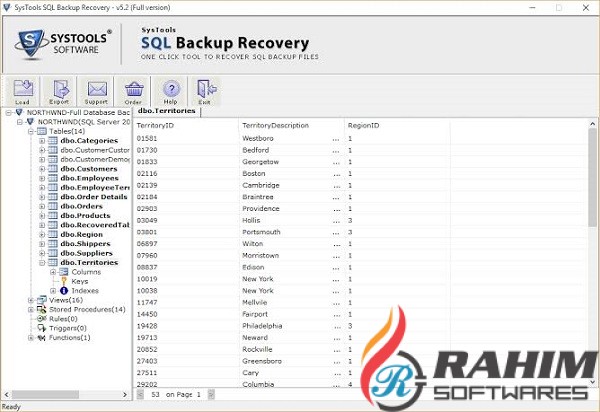
Task: Click ellipsis button in Boston row
Action: [x=336, y=174]
